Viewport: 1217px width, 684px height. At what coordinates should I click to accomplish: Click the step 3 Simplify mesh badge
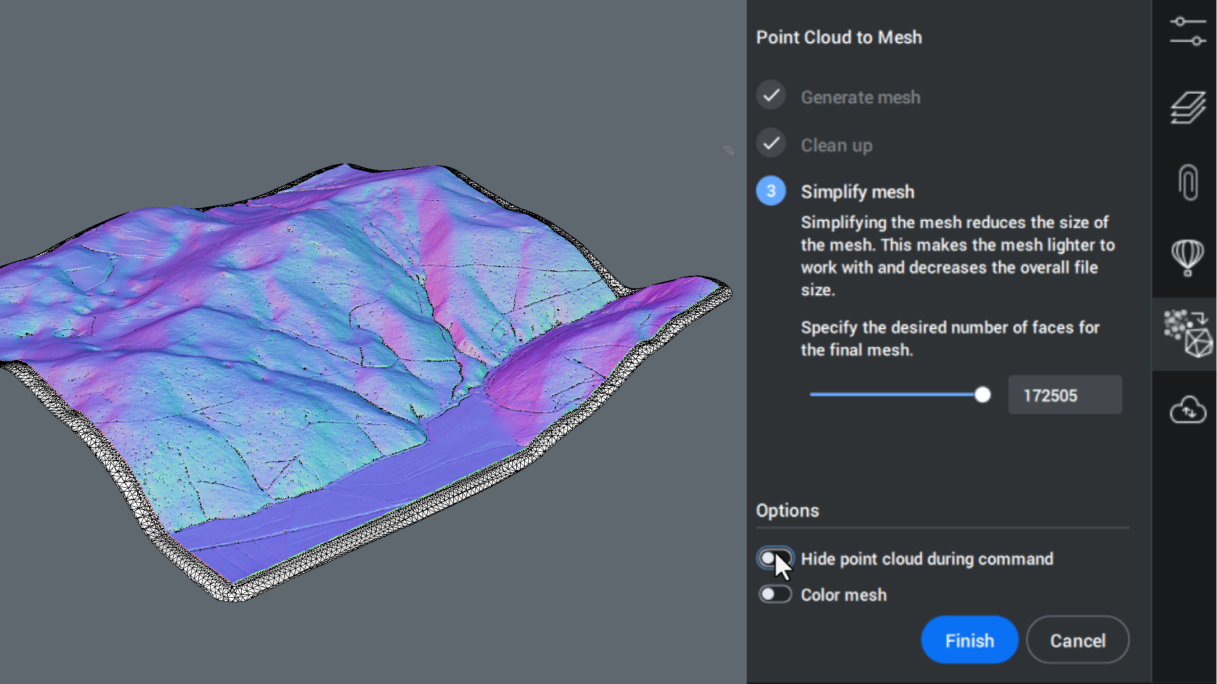770,191
